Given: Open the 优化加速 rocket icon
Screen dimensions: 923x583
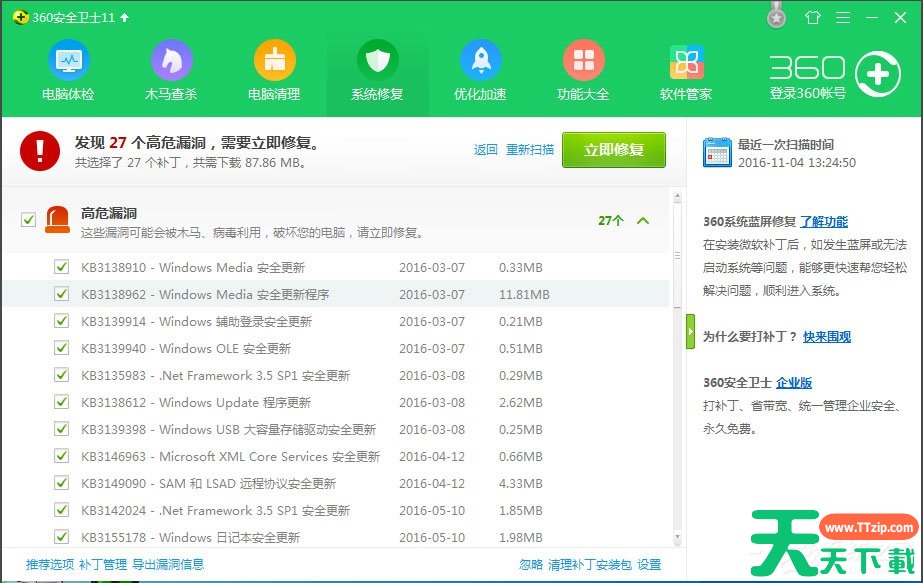Looking at the screenshot, I should 480,62.
